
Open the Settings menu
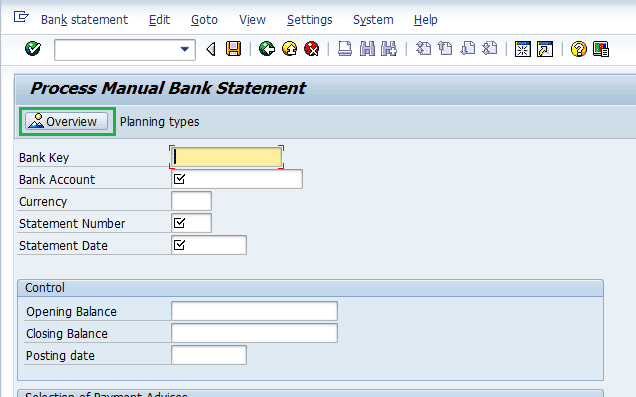pos(309,20)
